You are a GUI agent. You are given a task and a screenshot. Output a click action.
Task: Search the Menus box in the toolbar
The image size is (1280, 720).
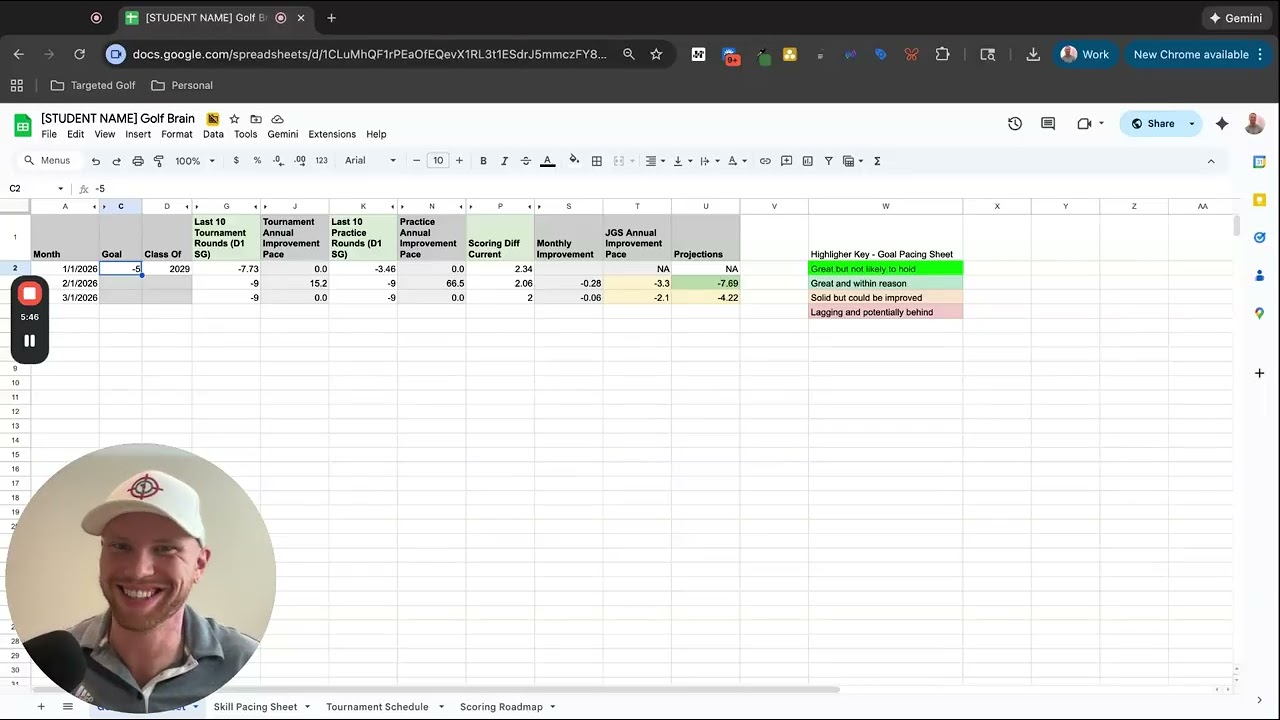(48, 161)
